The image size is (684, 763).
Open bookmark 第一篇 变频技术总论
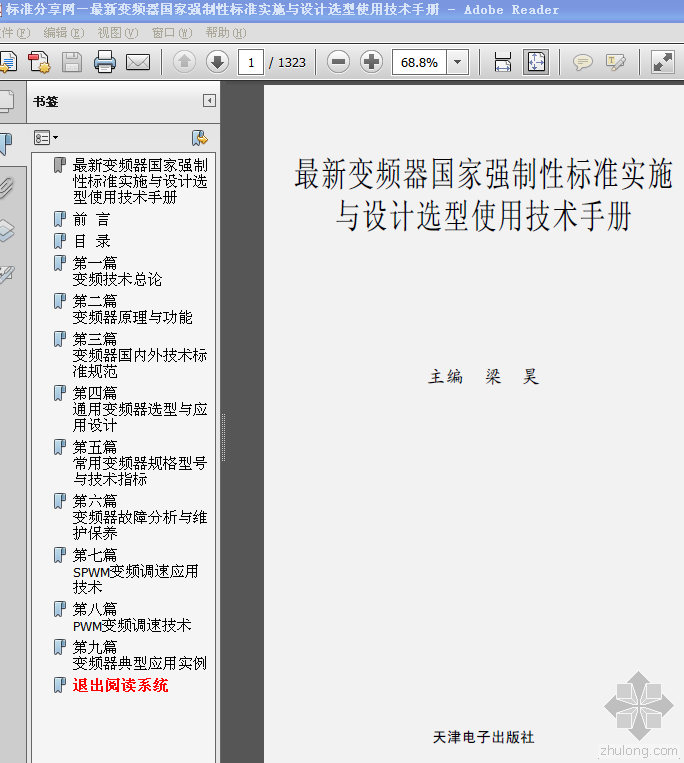coord(116,271)
